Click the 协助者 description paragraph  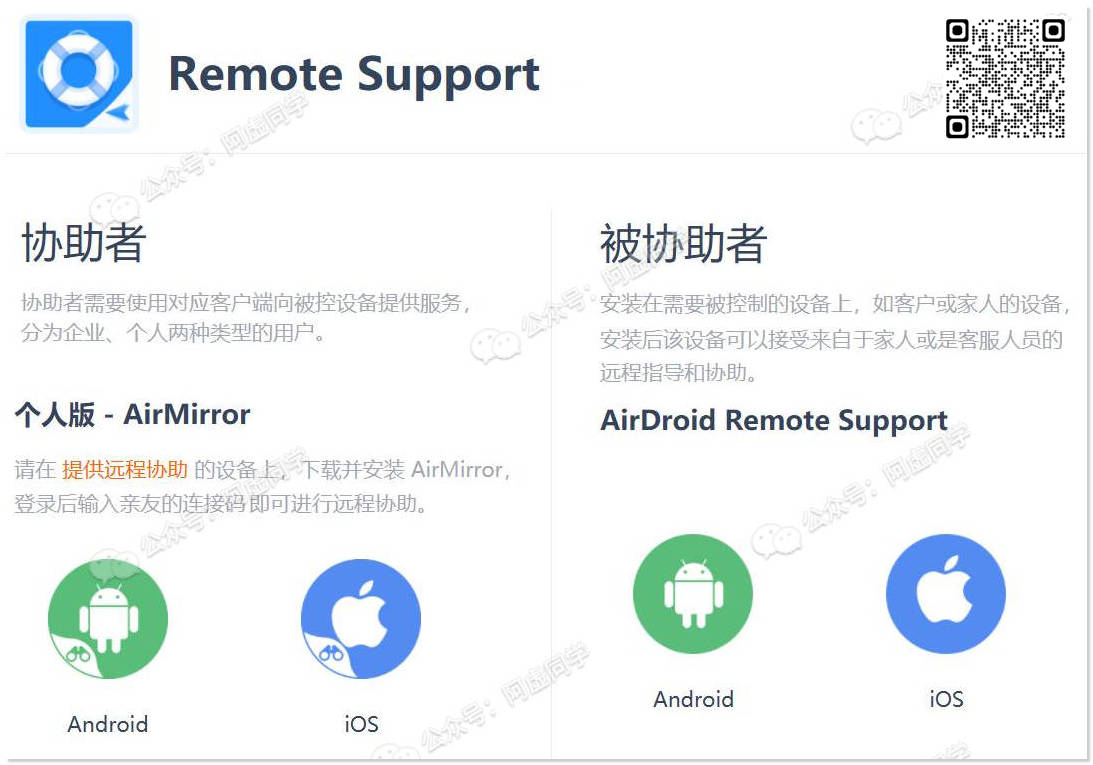click(247, 318)
